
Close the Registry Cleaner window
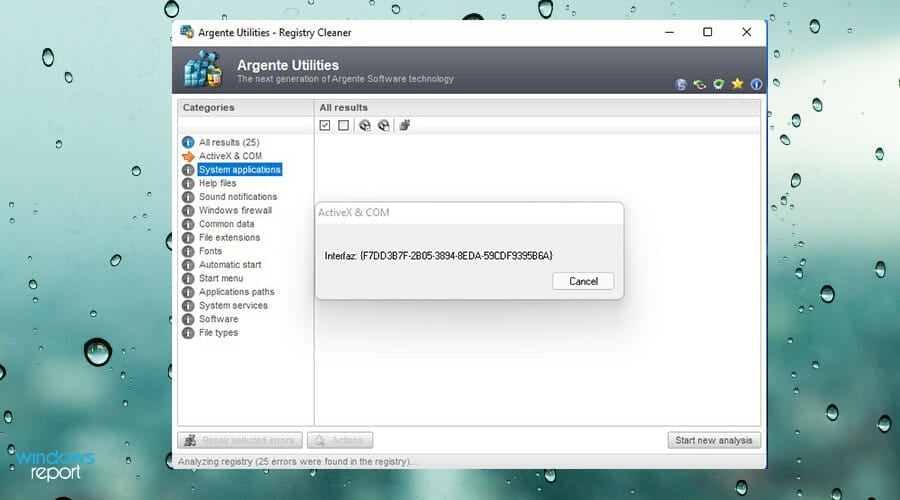click(746, 32)
